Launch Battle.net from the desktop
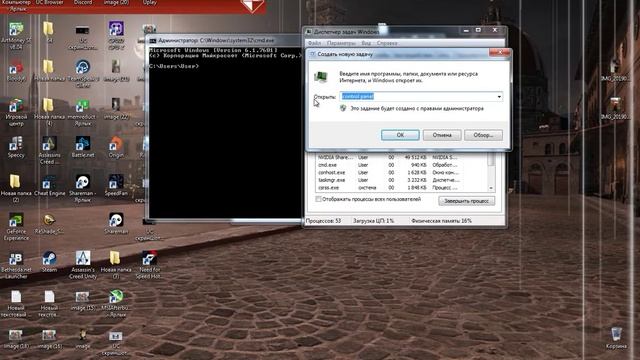The height and width of the screenshot is (360, 640). (82, 146)
